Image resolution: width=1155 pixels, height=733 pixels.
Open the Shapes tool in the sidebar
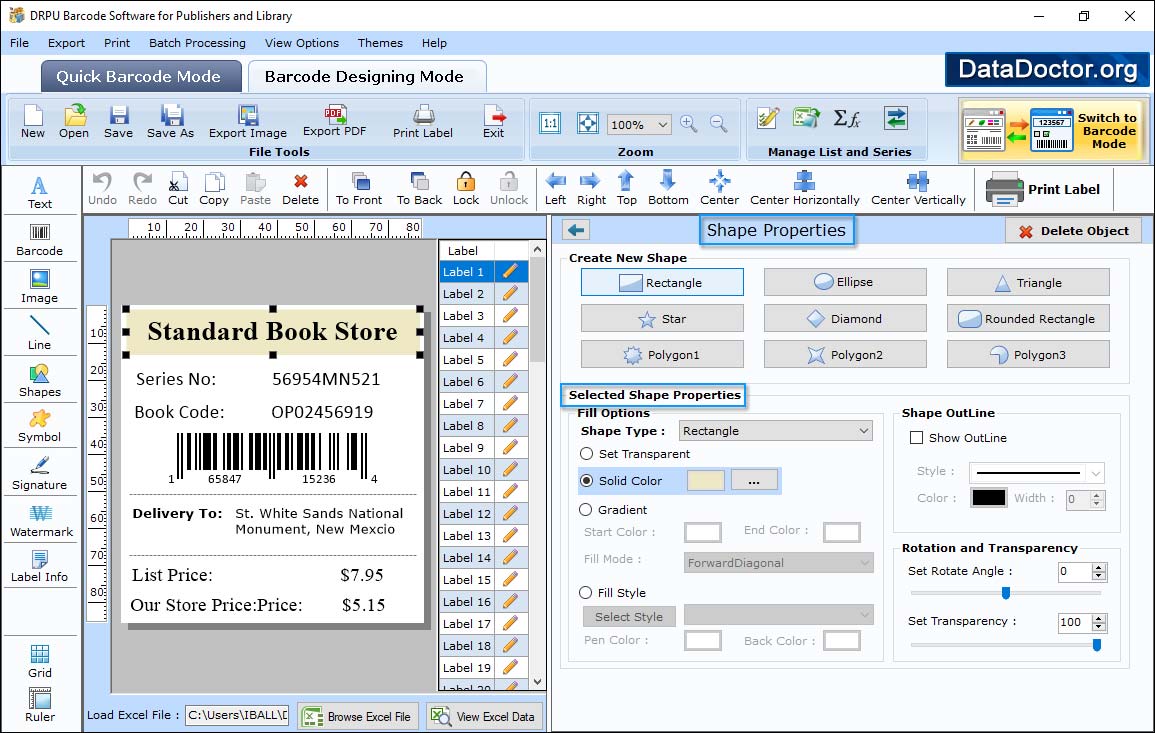click(40, 381)
